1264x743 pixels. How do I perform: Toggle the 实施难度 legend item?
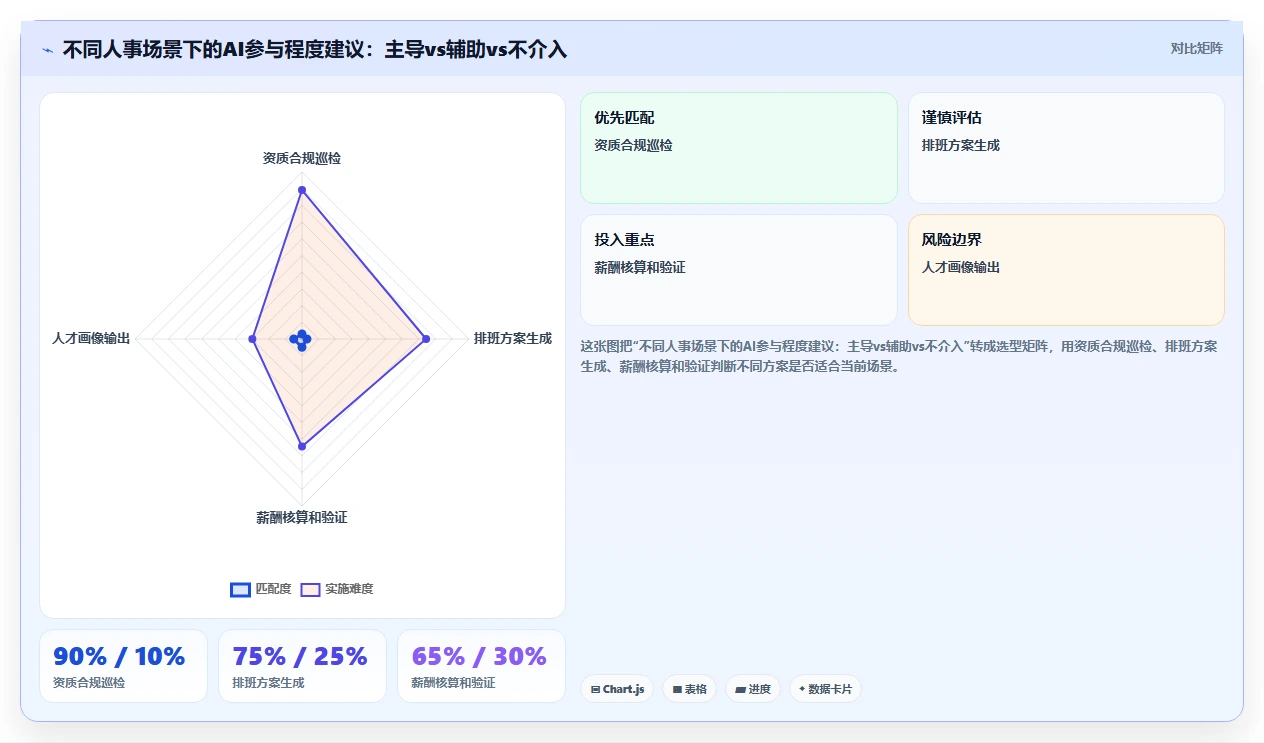337,589
